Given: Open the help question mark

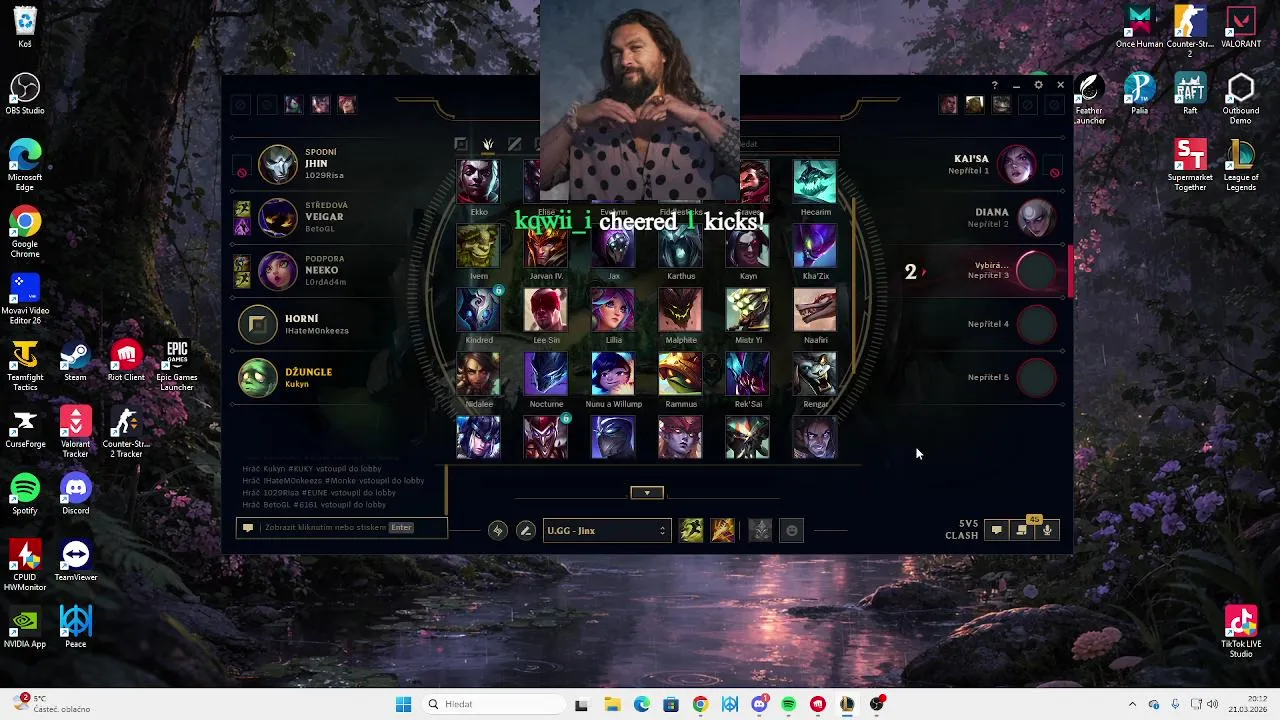Looking at the screenshot, I should (994, 85).
